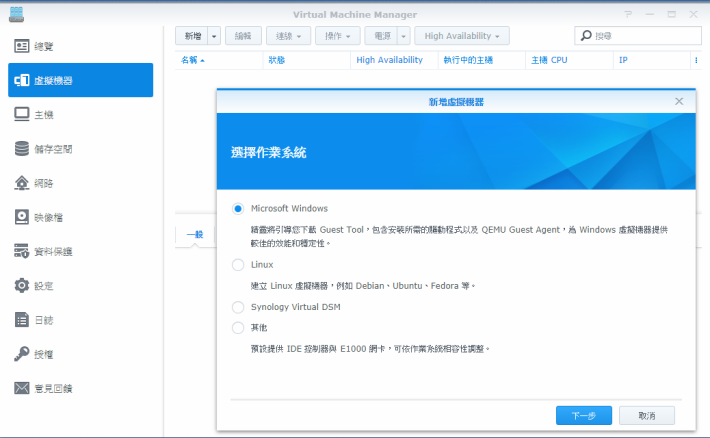Click the 搜尋 search input field

click(638, 36)
